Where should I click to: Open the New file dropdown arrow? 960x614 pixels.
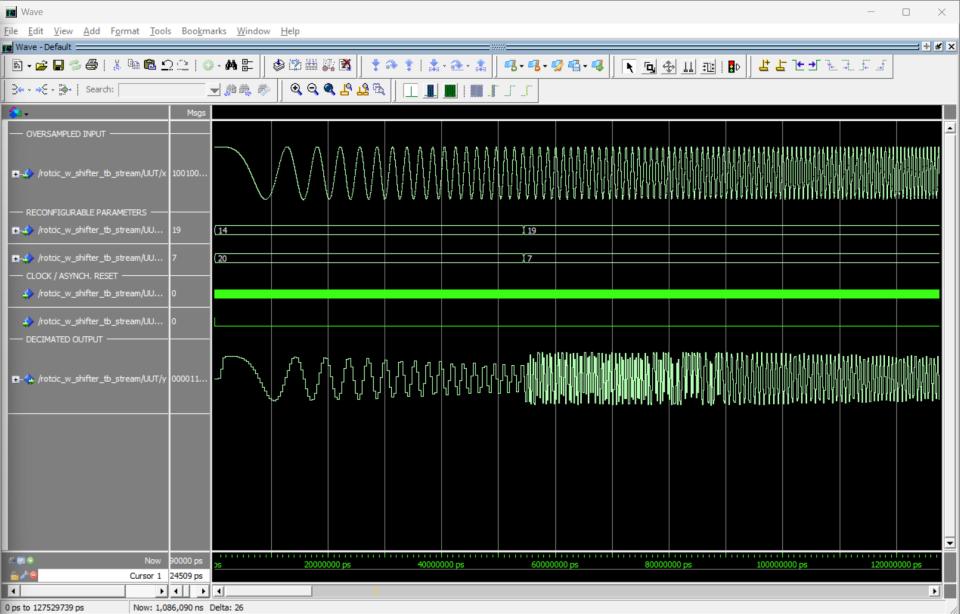tap(29, 66)
